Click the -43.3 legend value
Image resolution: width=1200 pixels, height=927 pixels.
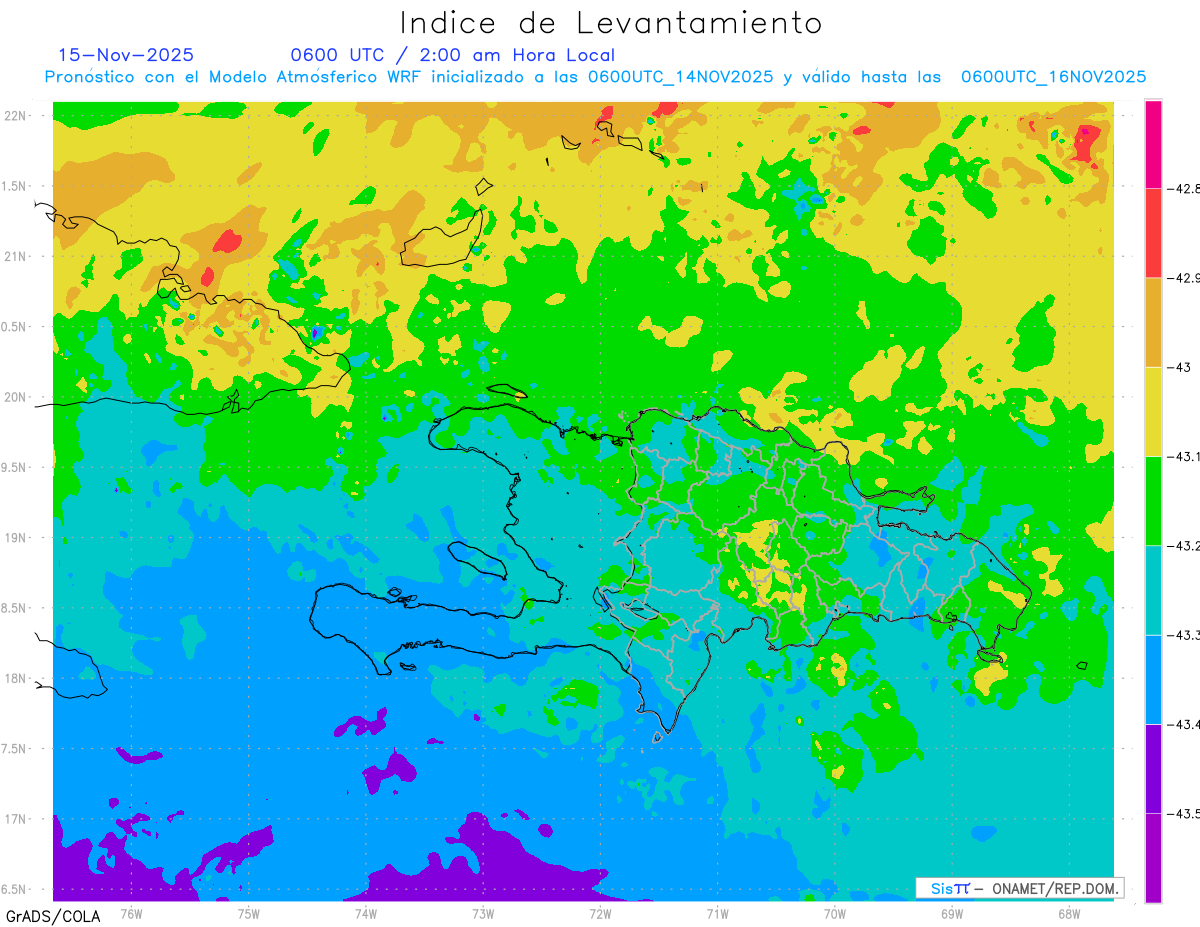1183,635
